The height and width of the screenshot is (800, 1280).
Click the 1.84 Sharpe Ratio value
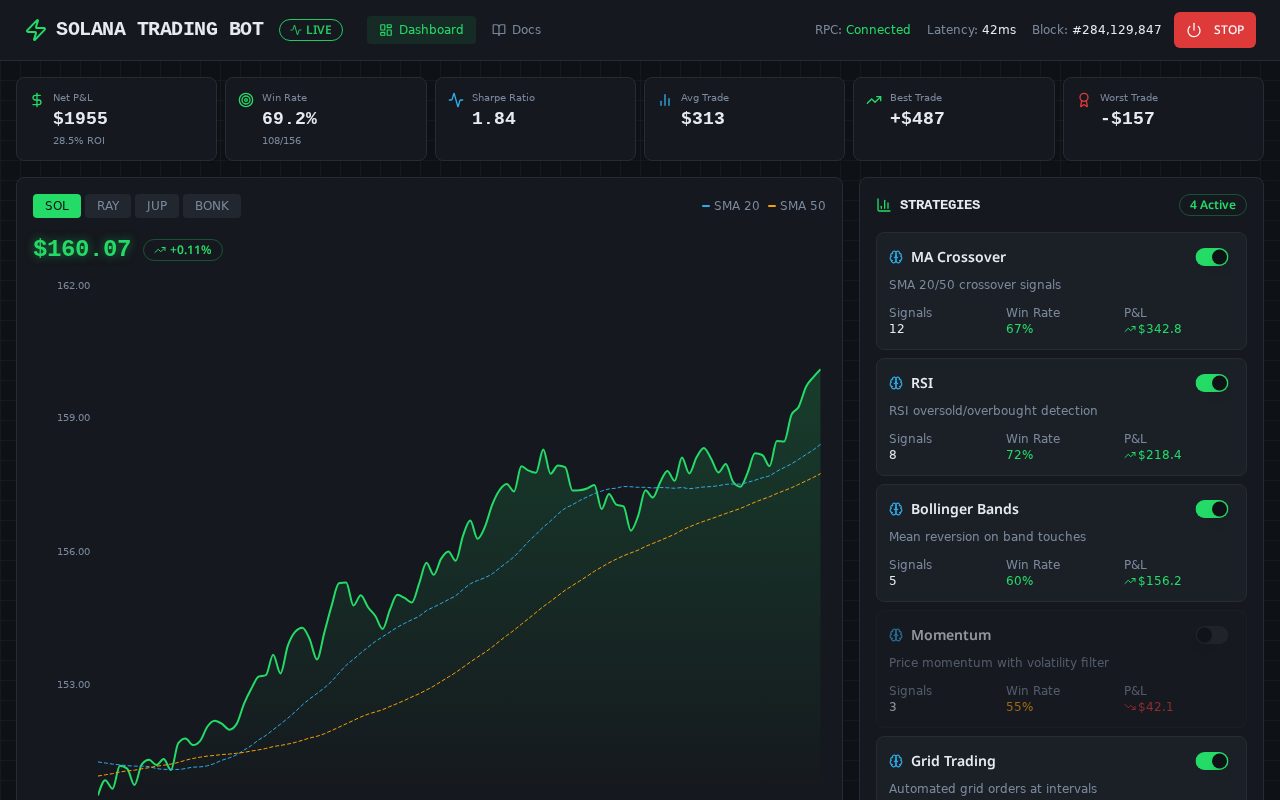click(494, 118)
